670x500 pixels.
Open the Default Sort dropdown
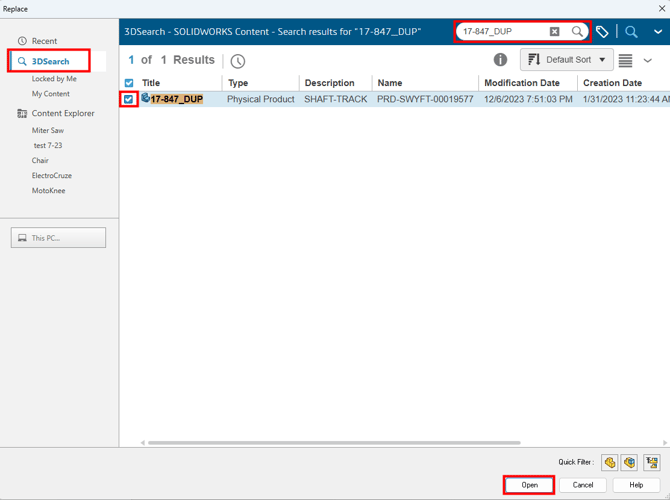(x=567, y=59)
